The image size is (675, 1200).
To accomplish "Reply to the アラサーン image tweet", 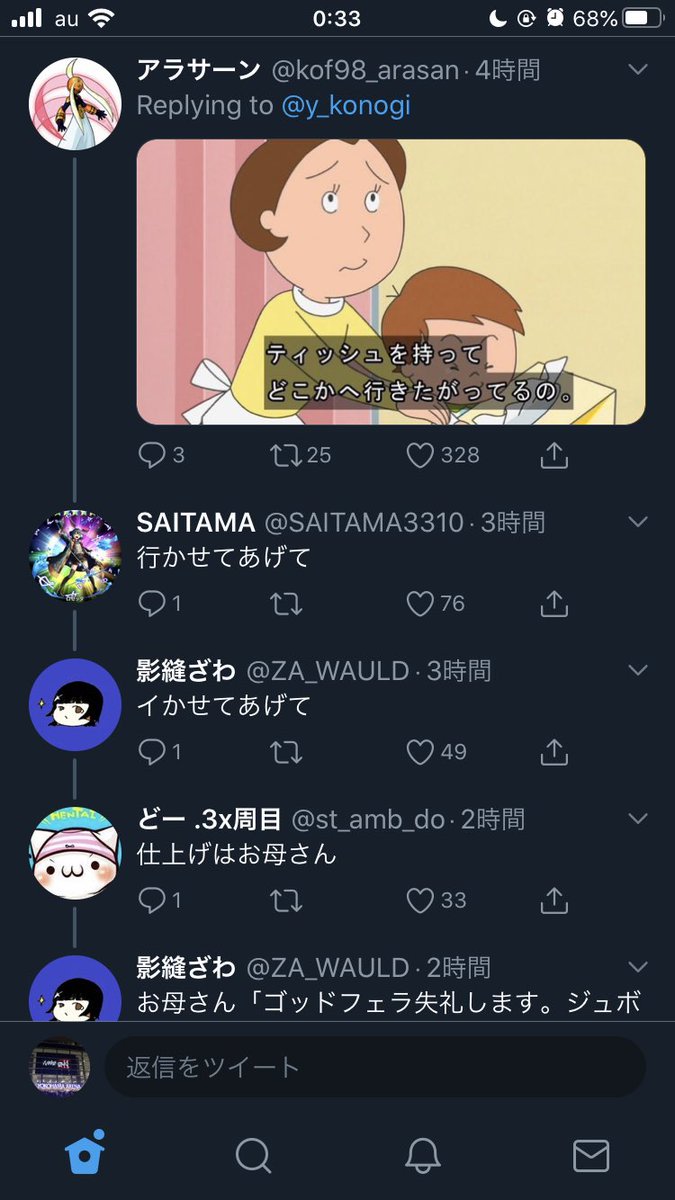I will coord(151,455).
